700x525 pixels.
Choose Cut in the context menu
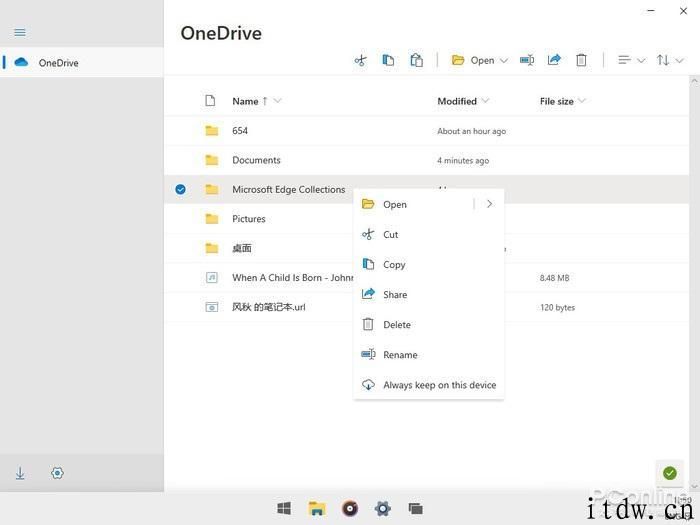429,234
